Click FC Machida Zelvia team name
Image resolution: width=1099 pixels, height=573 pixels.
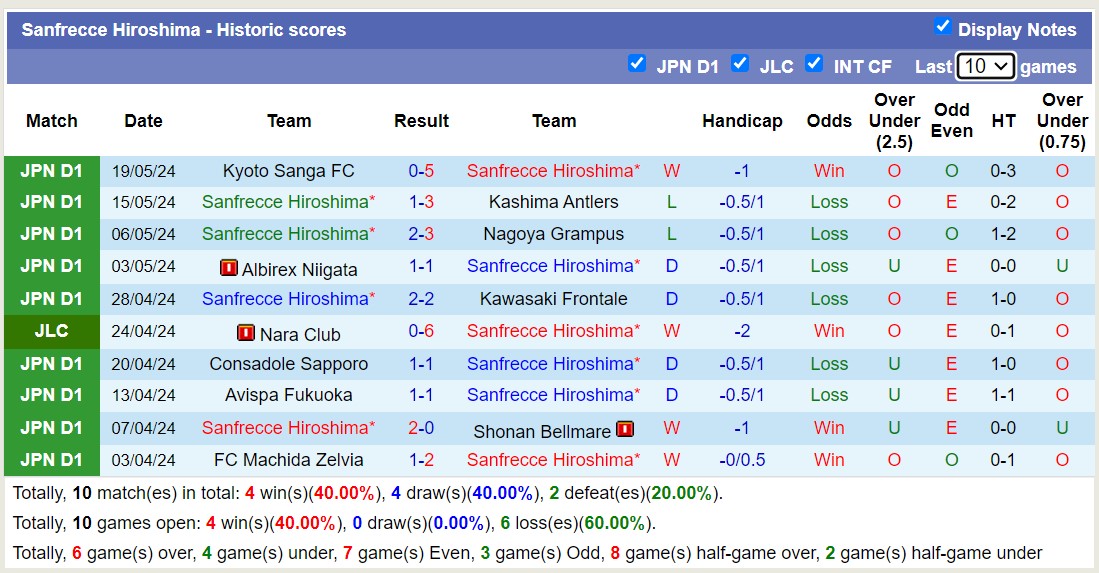[x=288, y=460]
